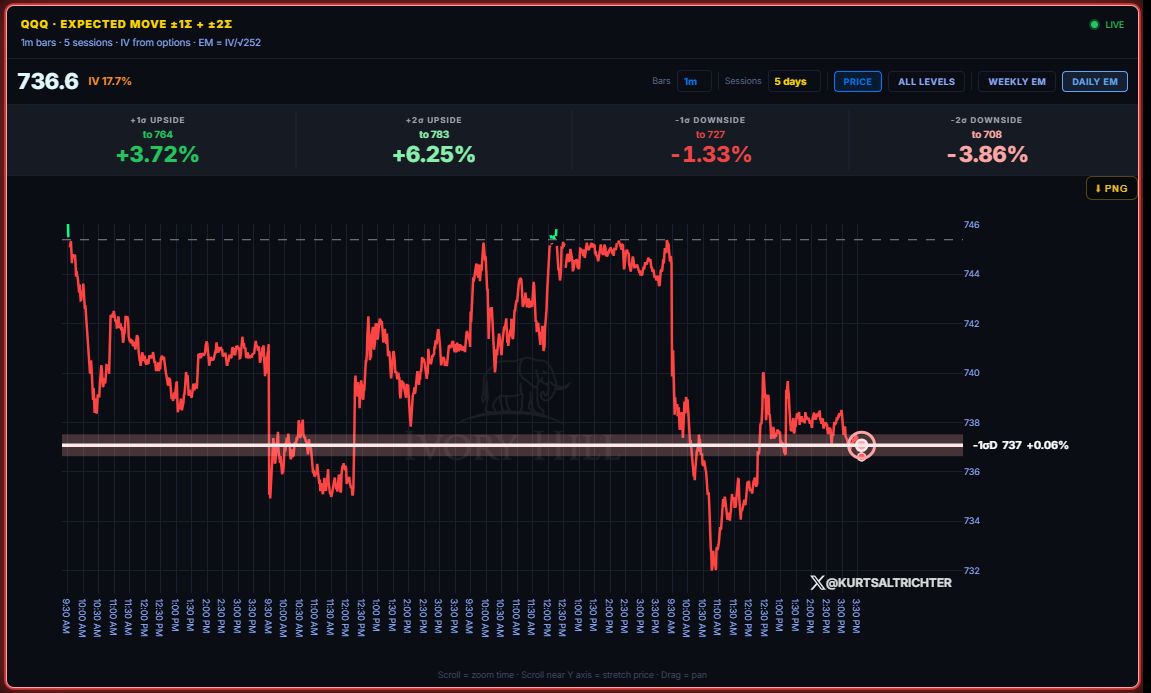Image resolution: width=1151 pixels, height=693 pixels.
Task: Click the -1.33% downside value
Action: click(x=711, y=154)
